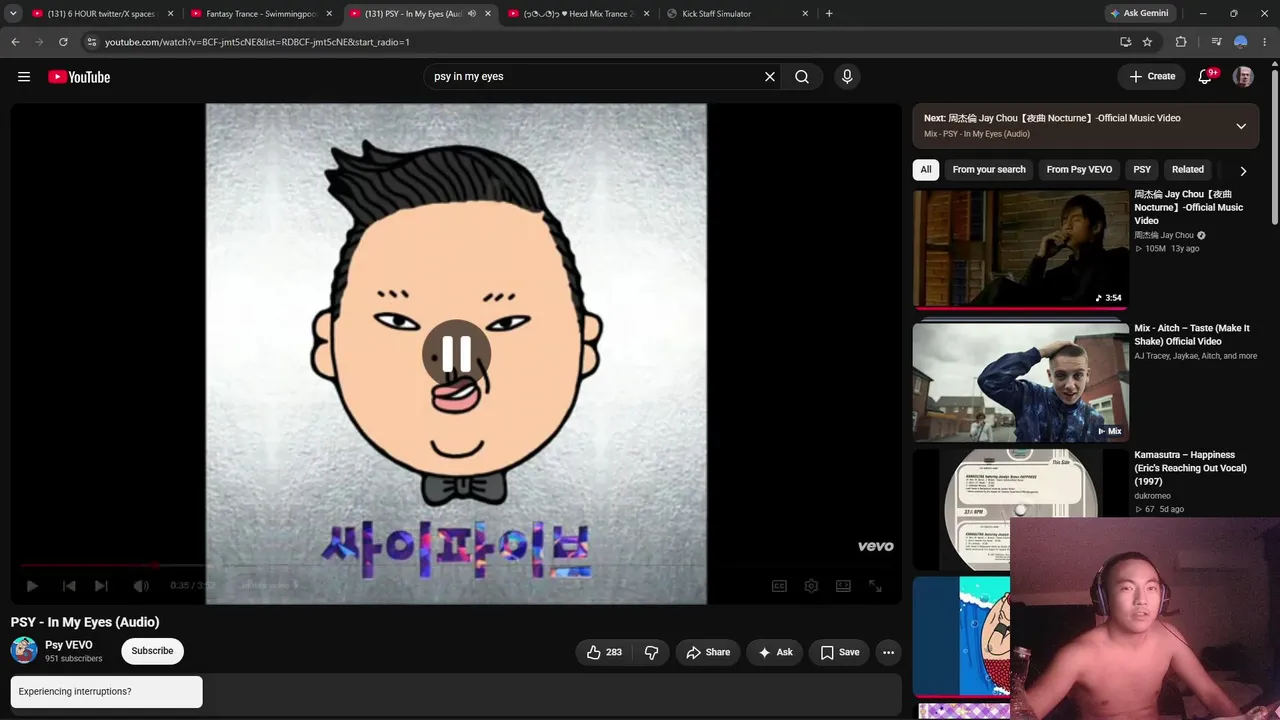Open Kamasutra Happiness video title
1280x720 pixels.
point(1191,468)
